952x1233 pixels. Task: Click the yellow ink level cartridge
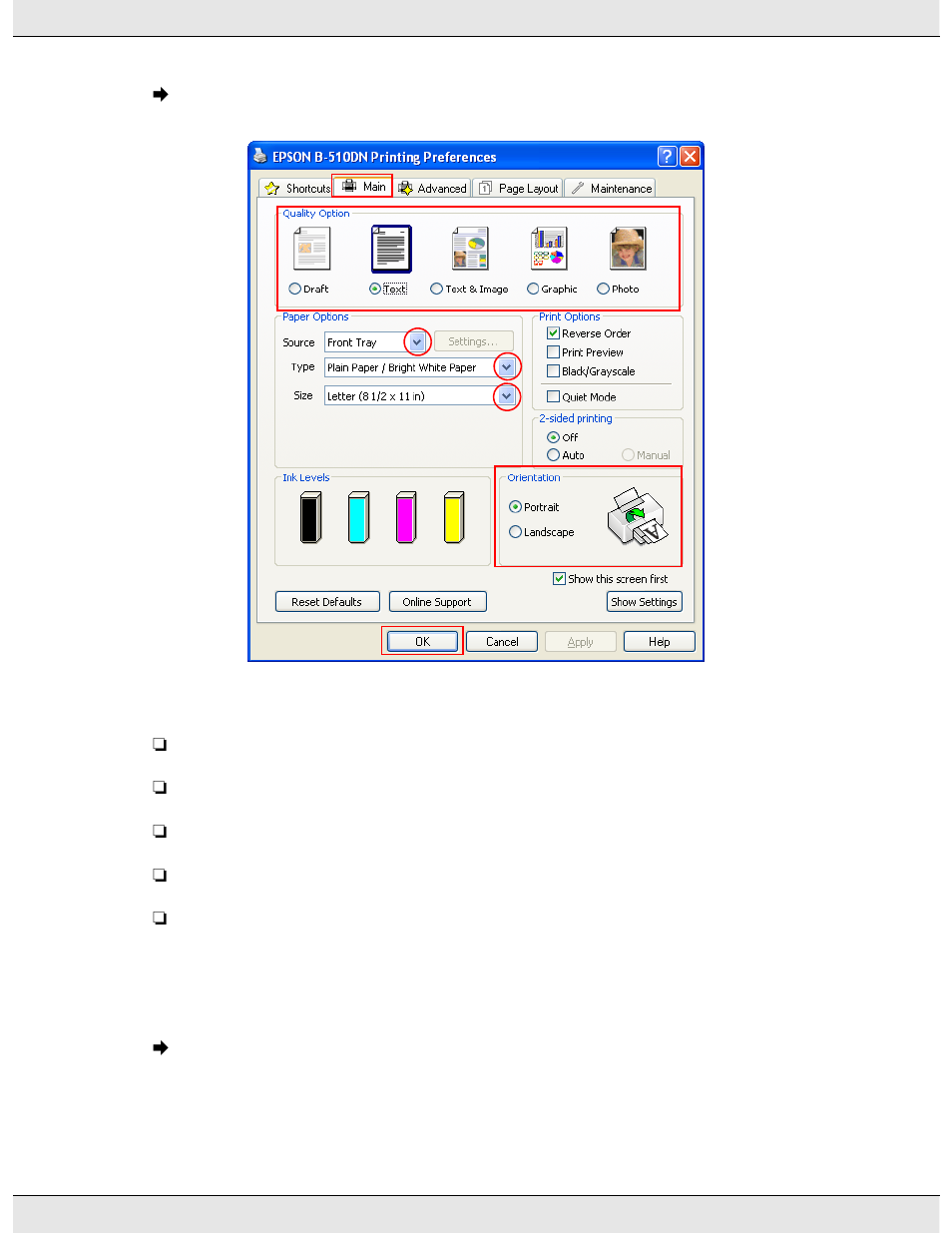454,517
